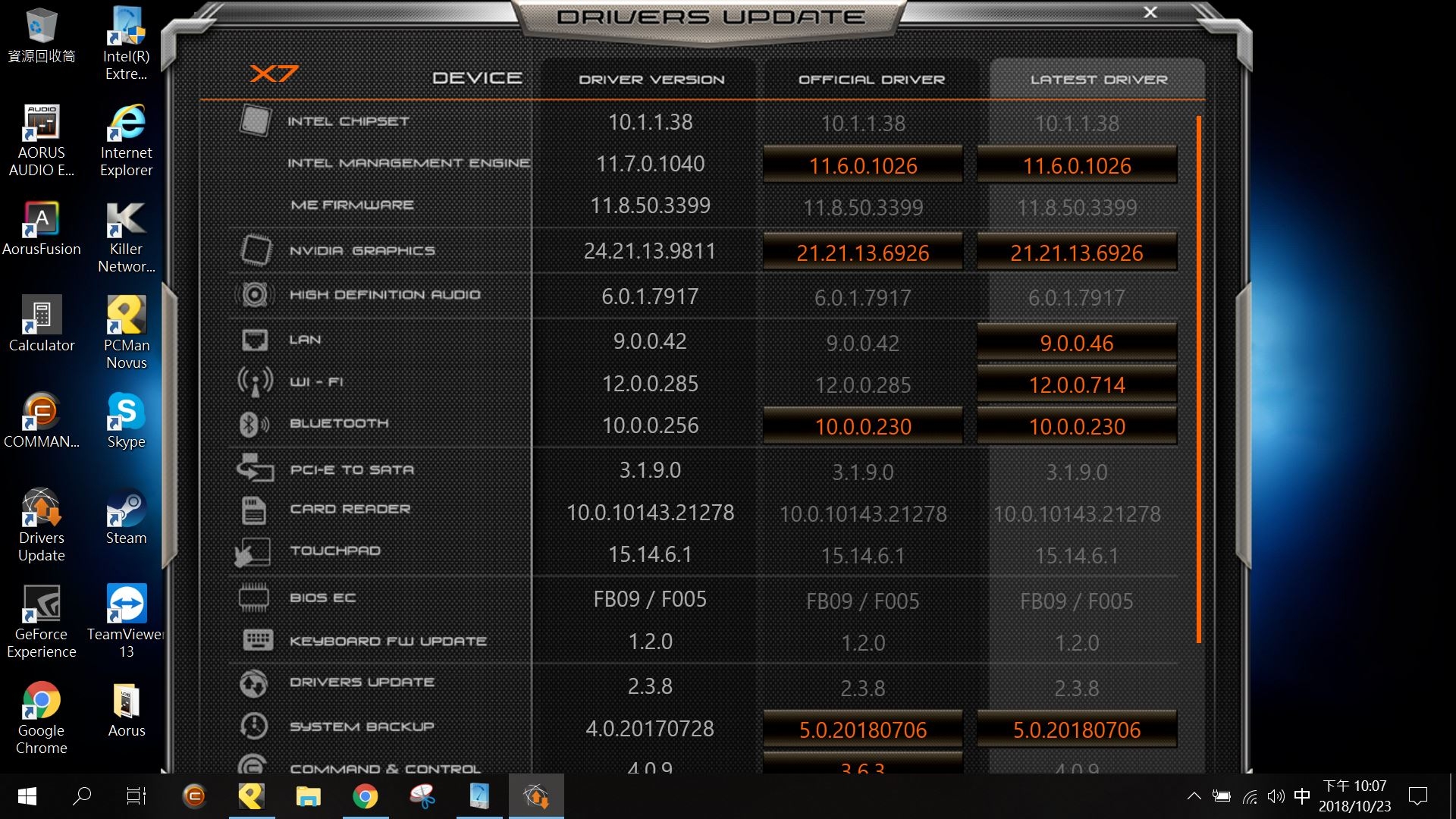Open taskbar search
Viewport: 1456px width, 819px height.
[81, 796]
